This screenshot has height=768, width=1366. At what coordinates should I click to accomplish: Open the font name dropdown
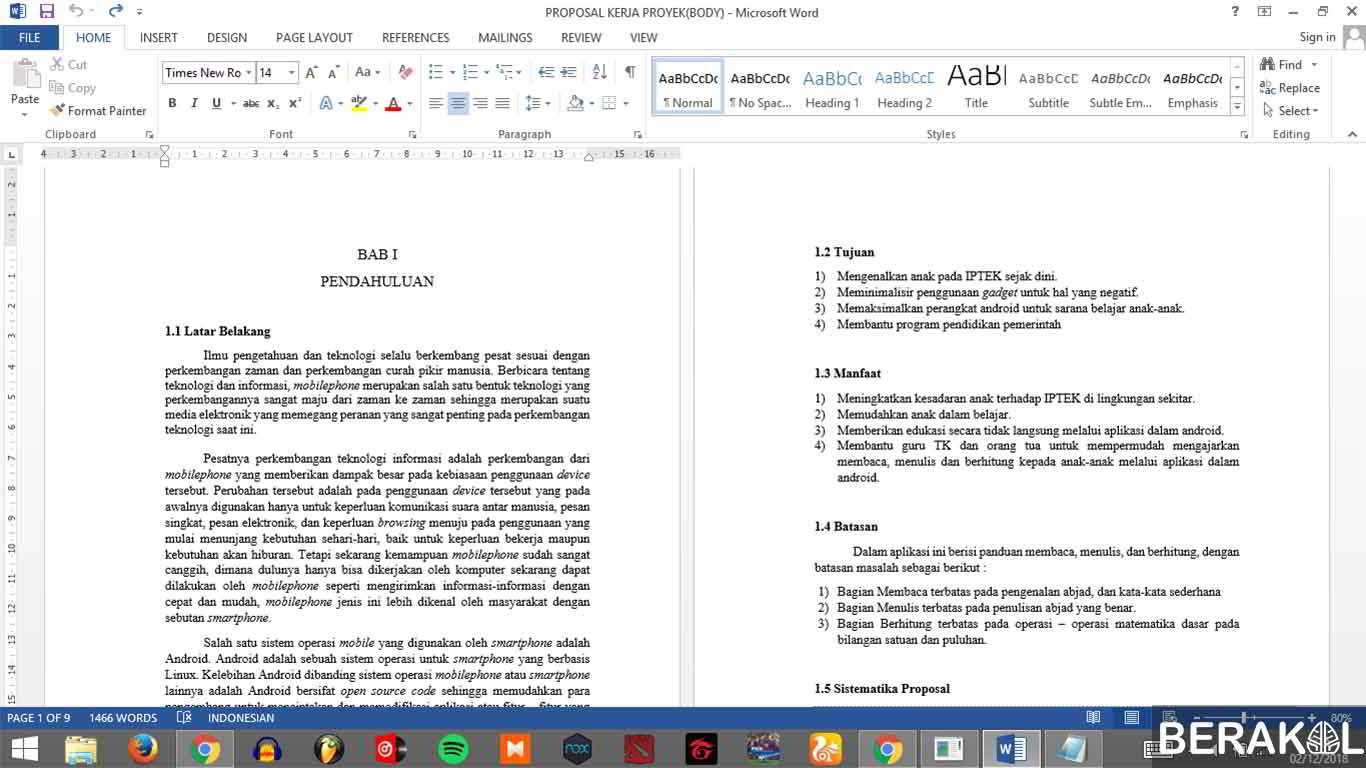pyautogui.click(x=249, y=72)
